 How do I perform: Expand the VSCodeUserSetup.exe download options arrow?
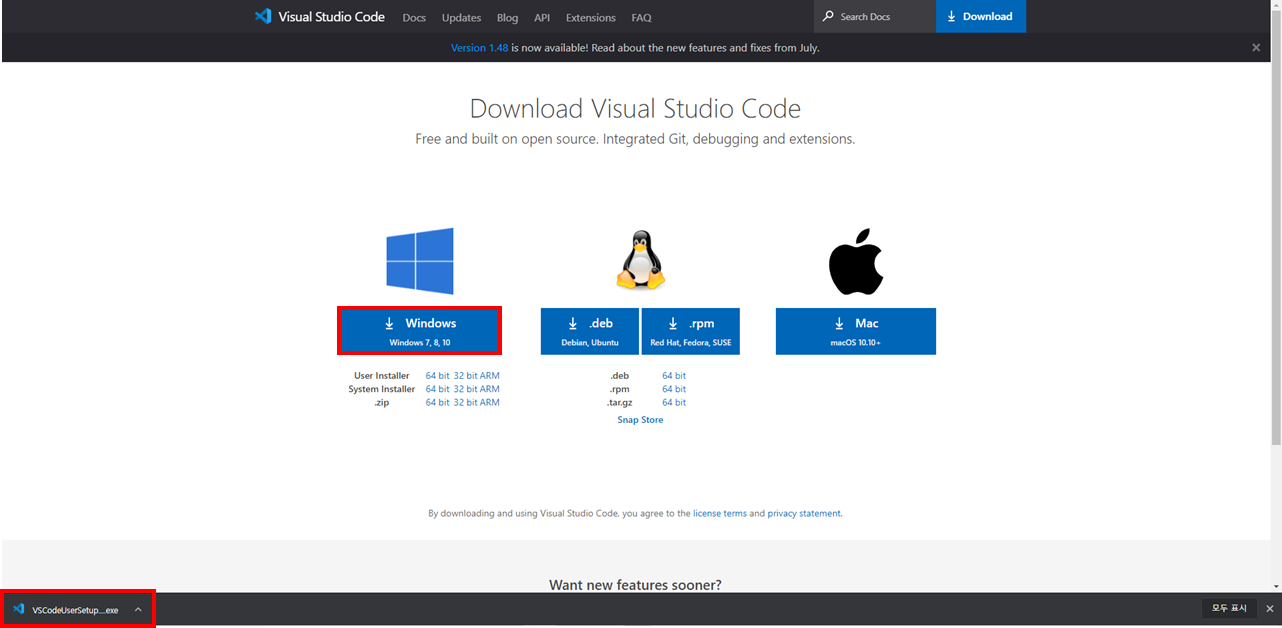(138, 609)
